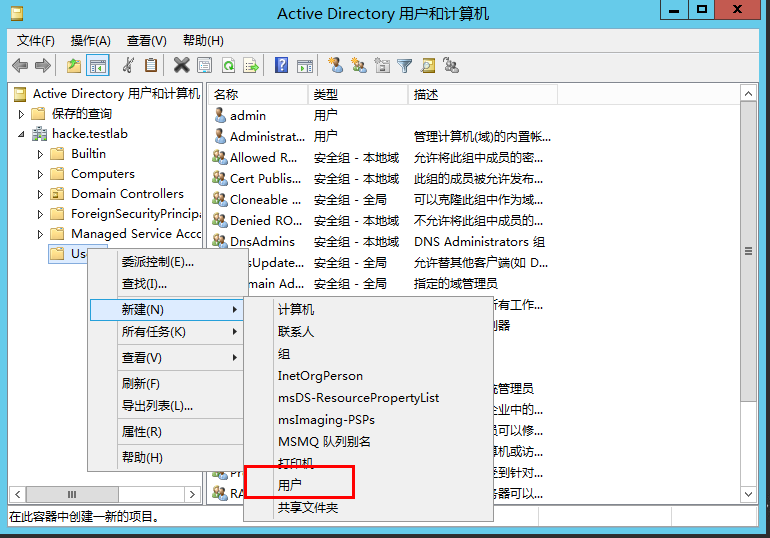Open the 操作(A) menu

click(90, 41)
